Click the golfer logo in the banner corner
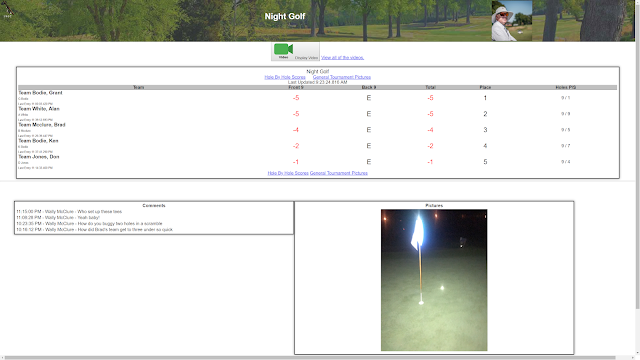640x360 pixels. pos(7,9)
